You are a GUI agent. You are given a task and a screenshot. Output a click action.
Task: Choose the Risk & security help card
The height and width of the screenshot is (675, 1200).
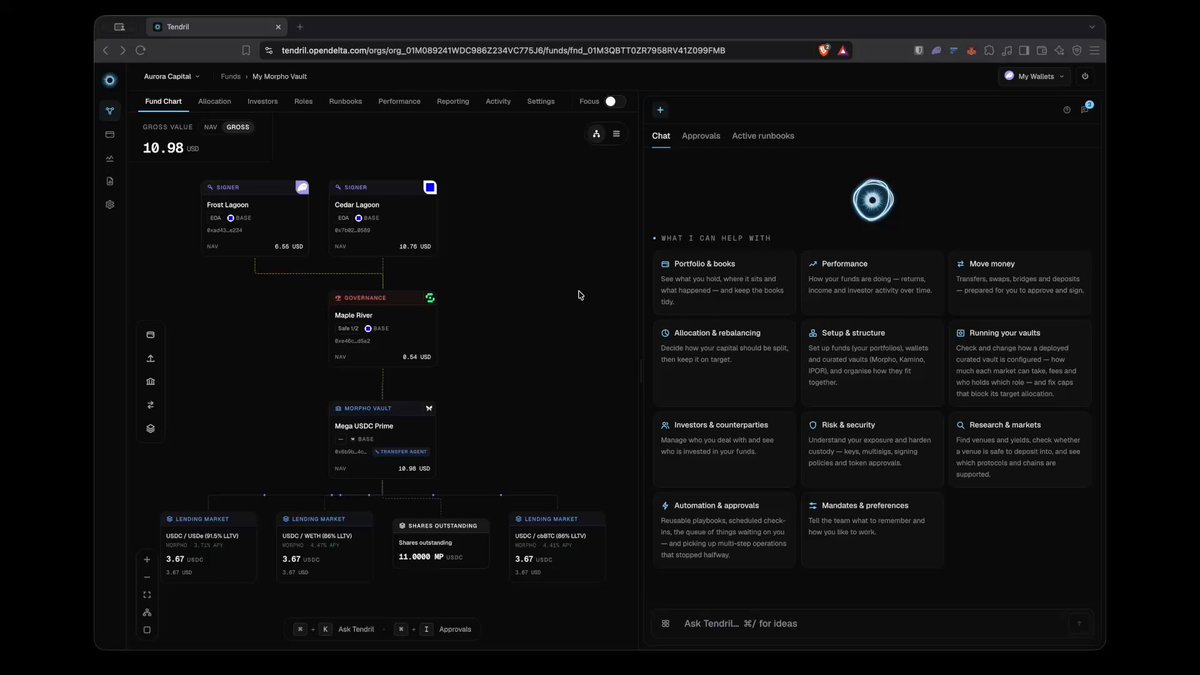[872, 449]
